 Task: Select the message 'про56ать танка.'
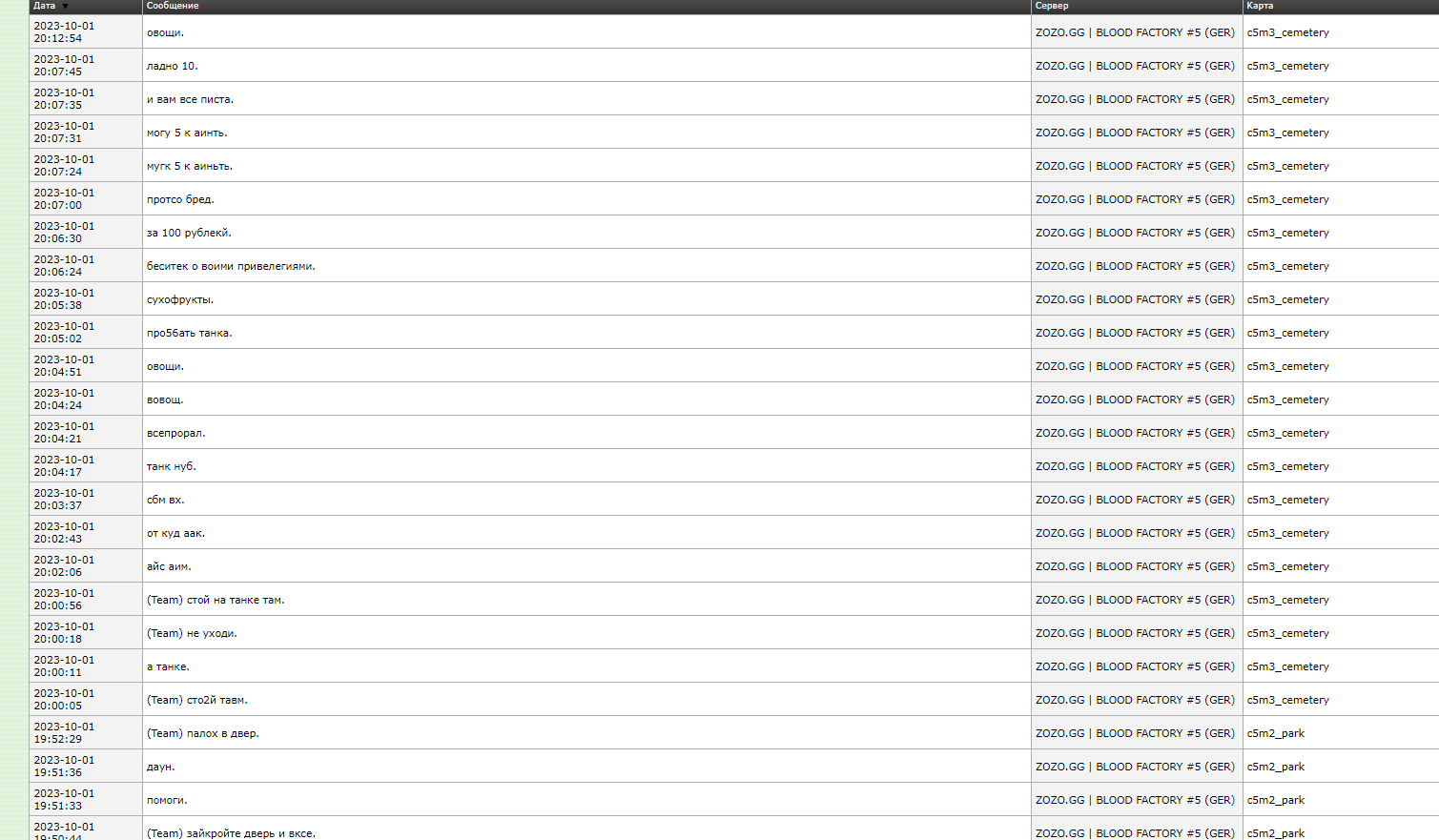coord(189,333)
